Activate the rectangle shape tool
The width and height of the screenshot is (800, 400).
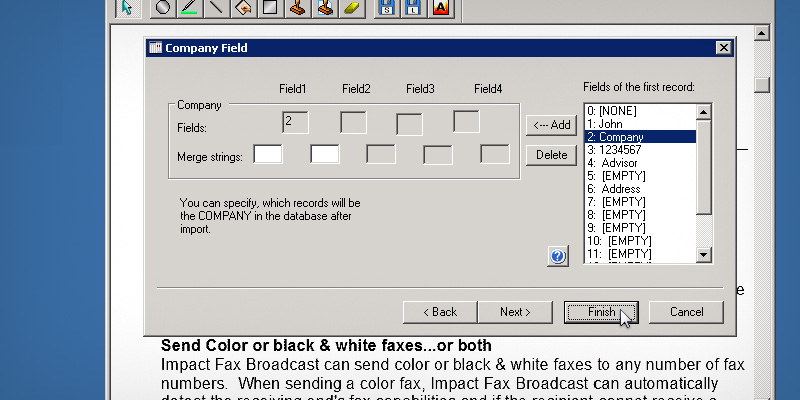pos(269,8)
